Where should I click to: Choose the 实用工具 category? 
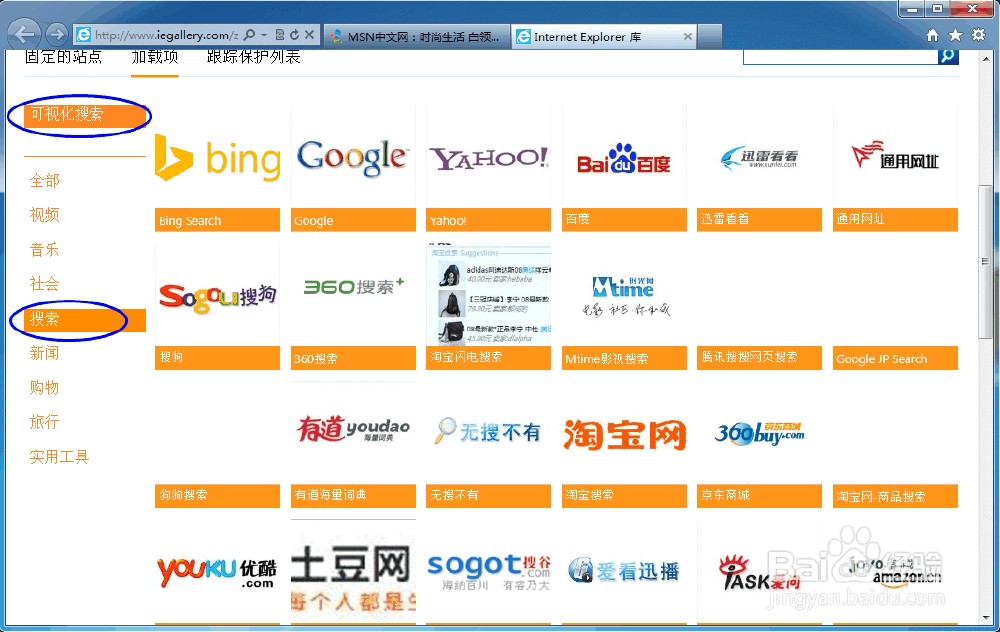point(59,457)
